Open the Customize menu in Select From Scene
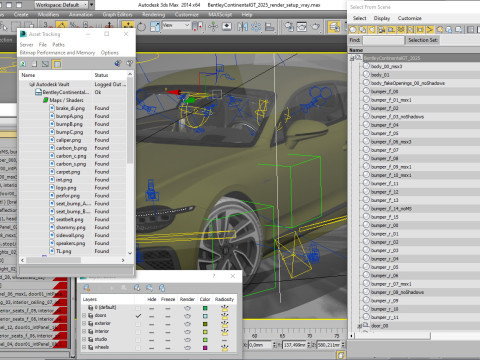This screenshot has width=480, height=360. point(410,18)
